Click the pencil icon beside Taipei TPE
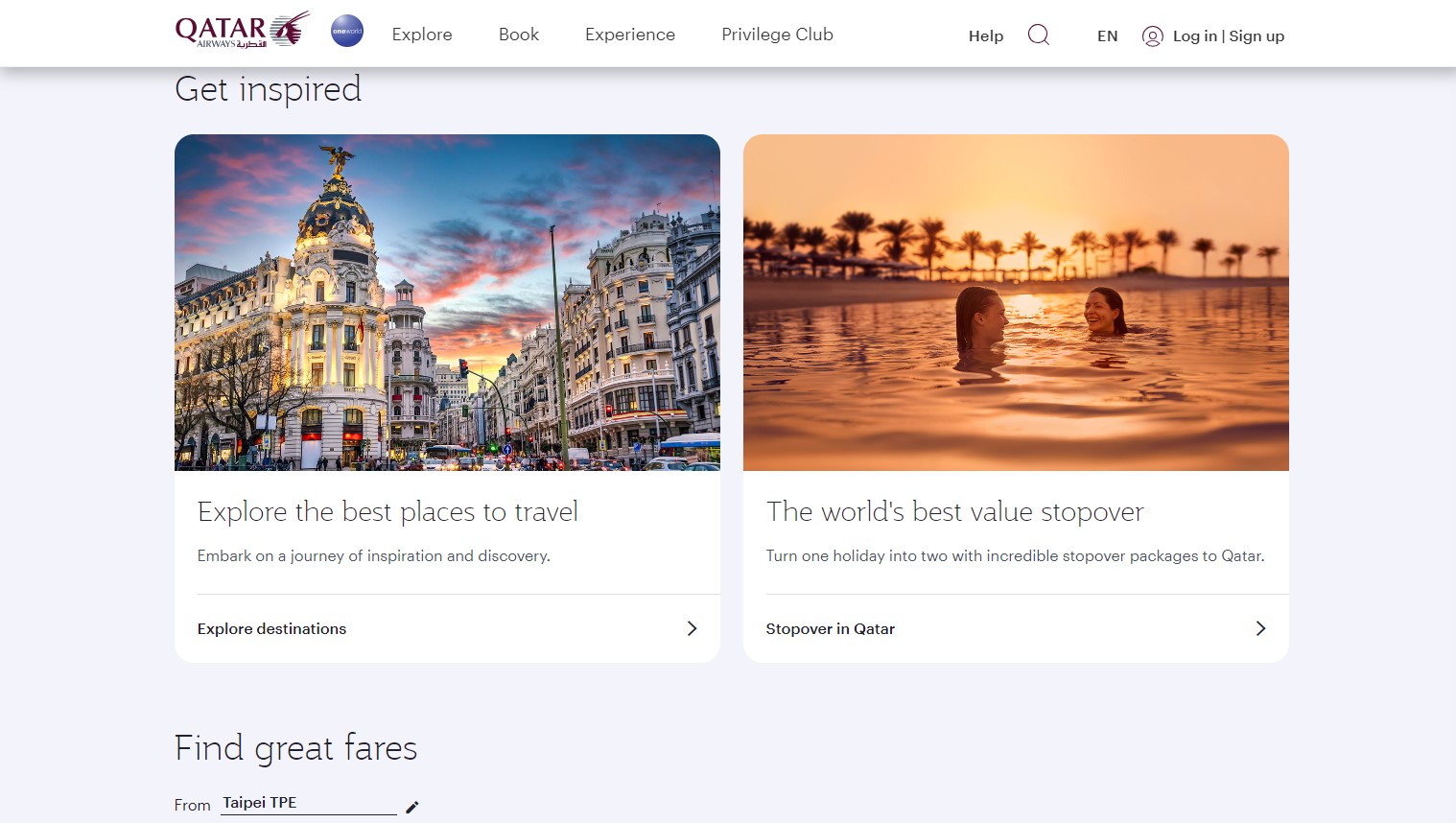The width and height of the screenshot is (1456, 823). (x=412, y=807)
